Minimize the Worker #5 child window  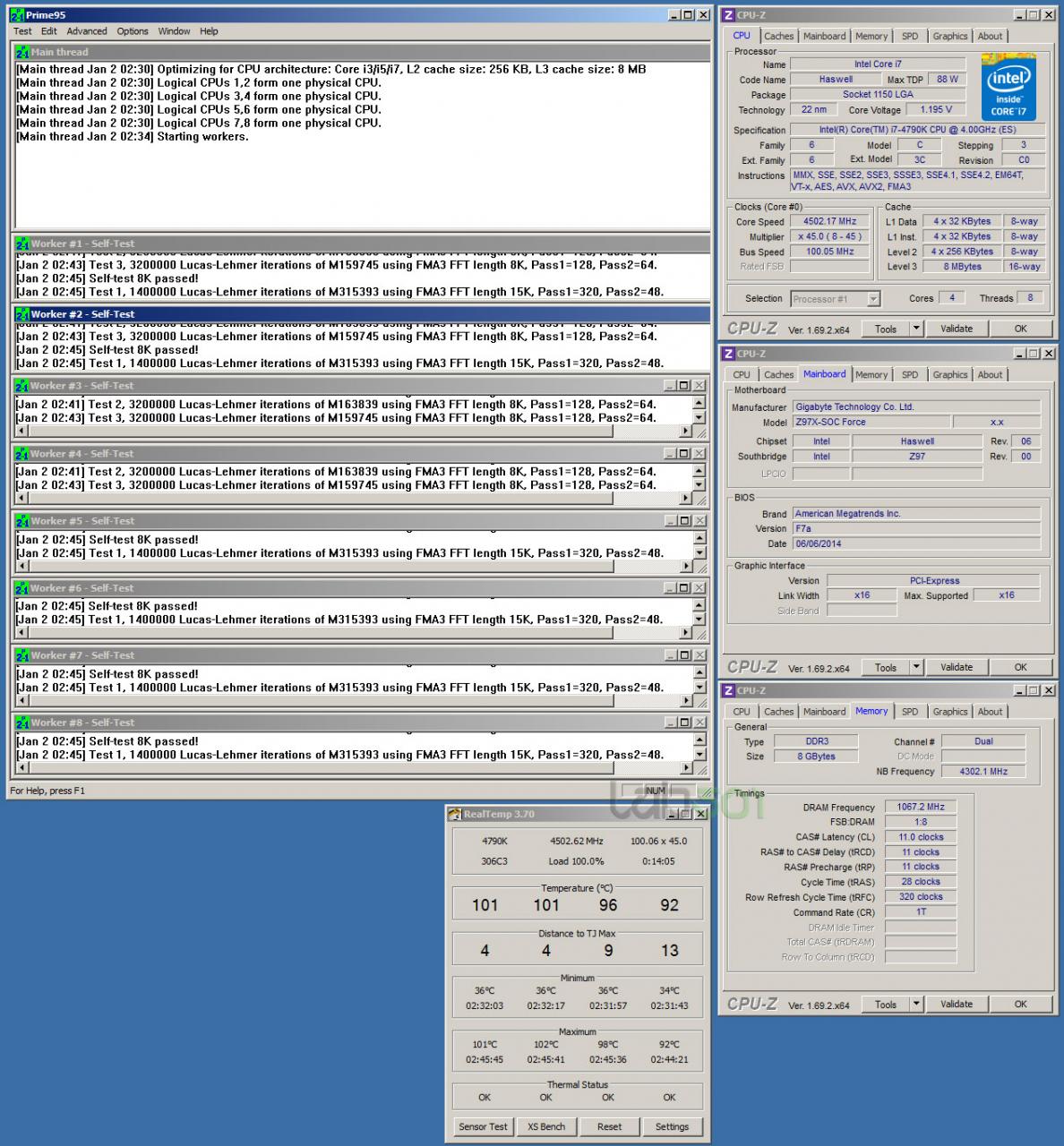pyautogui.click(x=670, y=521)
